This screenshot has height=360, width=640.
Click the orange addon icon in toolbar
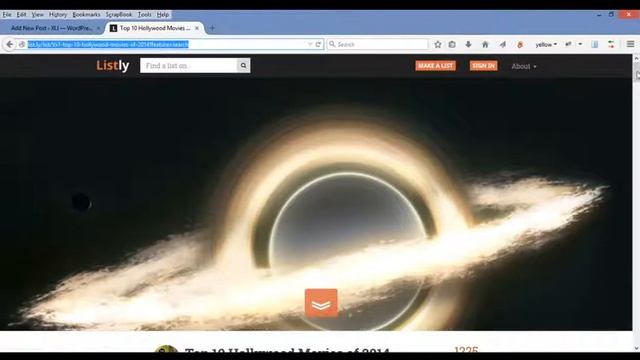coord(520,44)
